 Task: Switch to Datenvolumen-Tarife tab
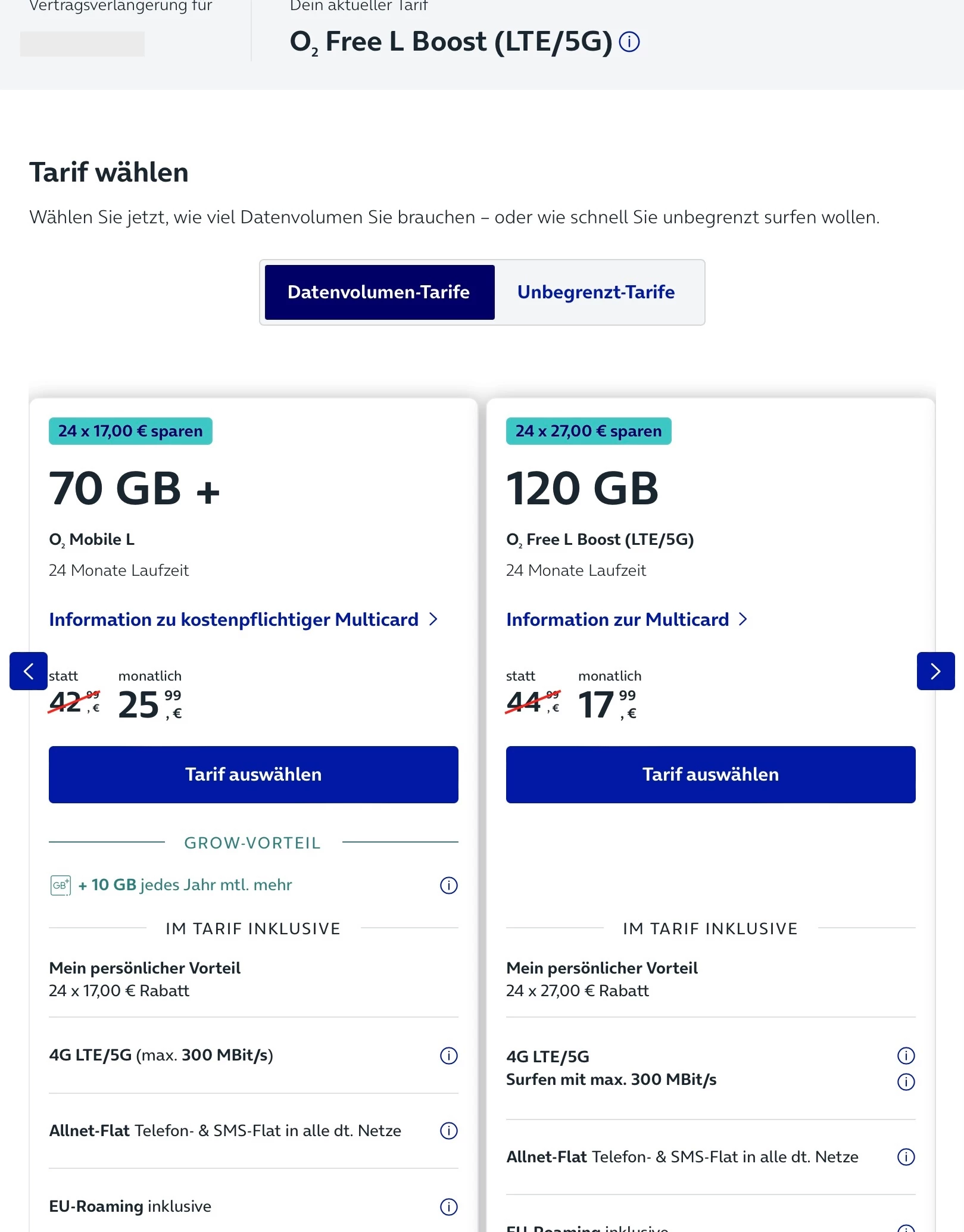[379, 292]
